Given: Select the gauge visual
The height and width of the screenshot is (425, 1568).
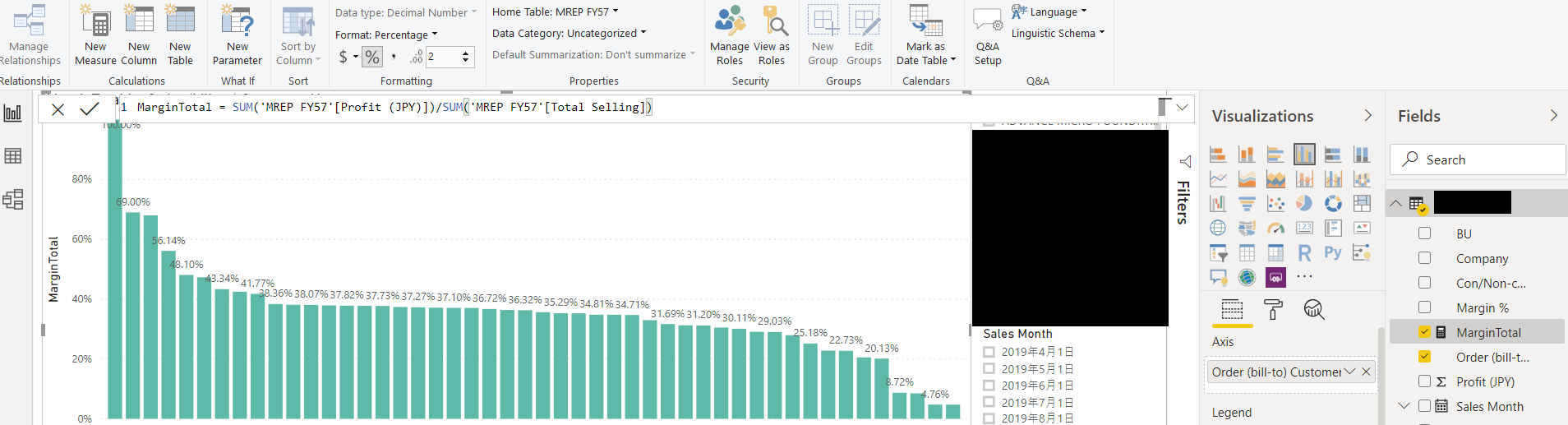Looking at the screenshot, I should point(1275,228).
